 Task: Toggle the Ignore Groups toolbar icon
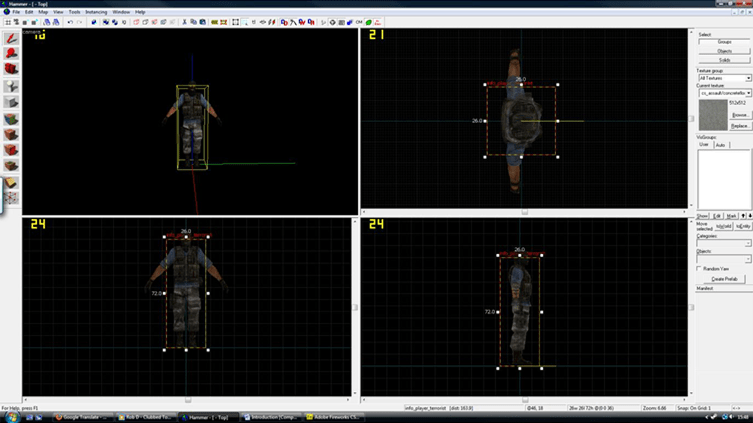point(123,22)
